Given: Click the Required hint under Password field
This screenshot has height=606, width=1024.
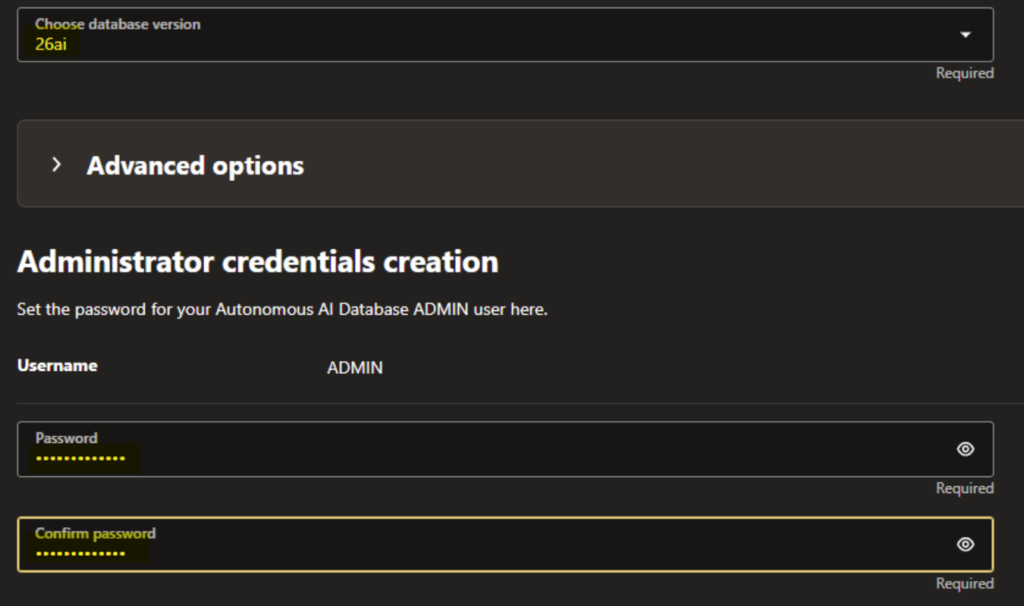Looking at the screenshot, I should click(964, 488).
